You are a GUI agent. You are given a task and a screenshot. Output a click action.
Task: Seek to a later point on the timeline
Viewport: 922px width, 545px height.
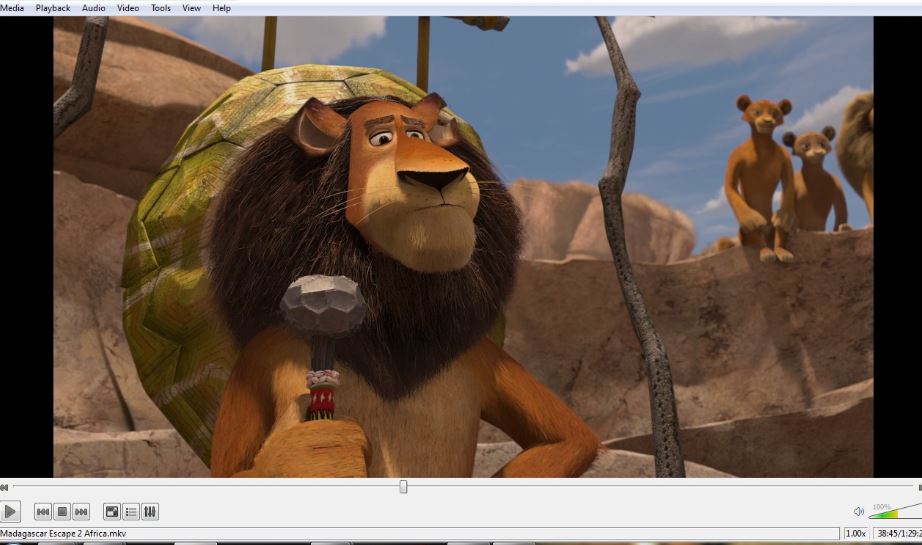point(659,487)
